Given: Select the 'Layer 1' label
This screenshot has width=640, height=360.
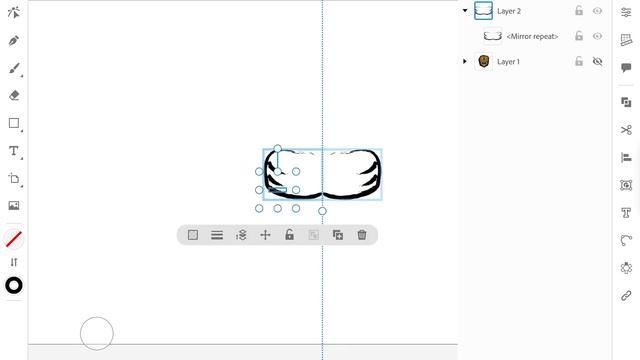Looking at the screenshot, I should [x=509, y=62].
